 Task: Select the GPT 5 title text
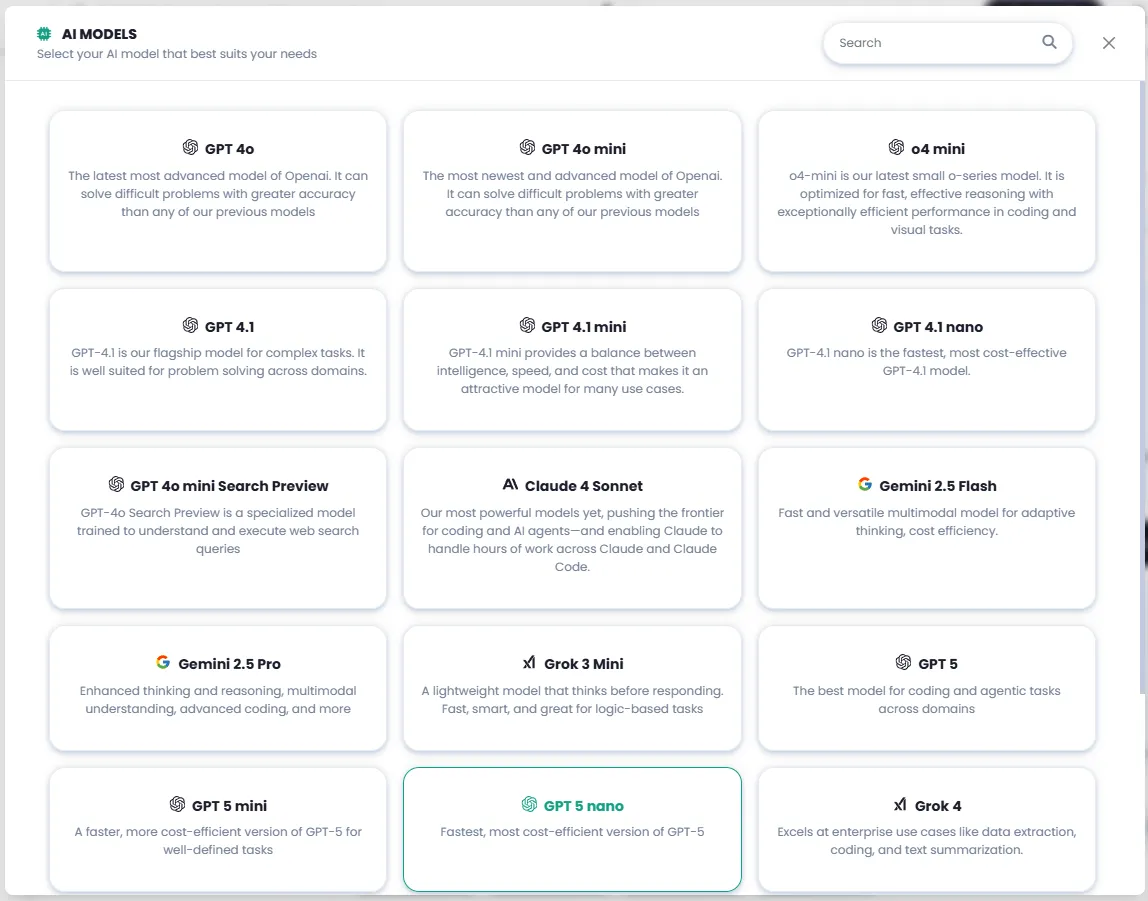[x=938, y=664]
